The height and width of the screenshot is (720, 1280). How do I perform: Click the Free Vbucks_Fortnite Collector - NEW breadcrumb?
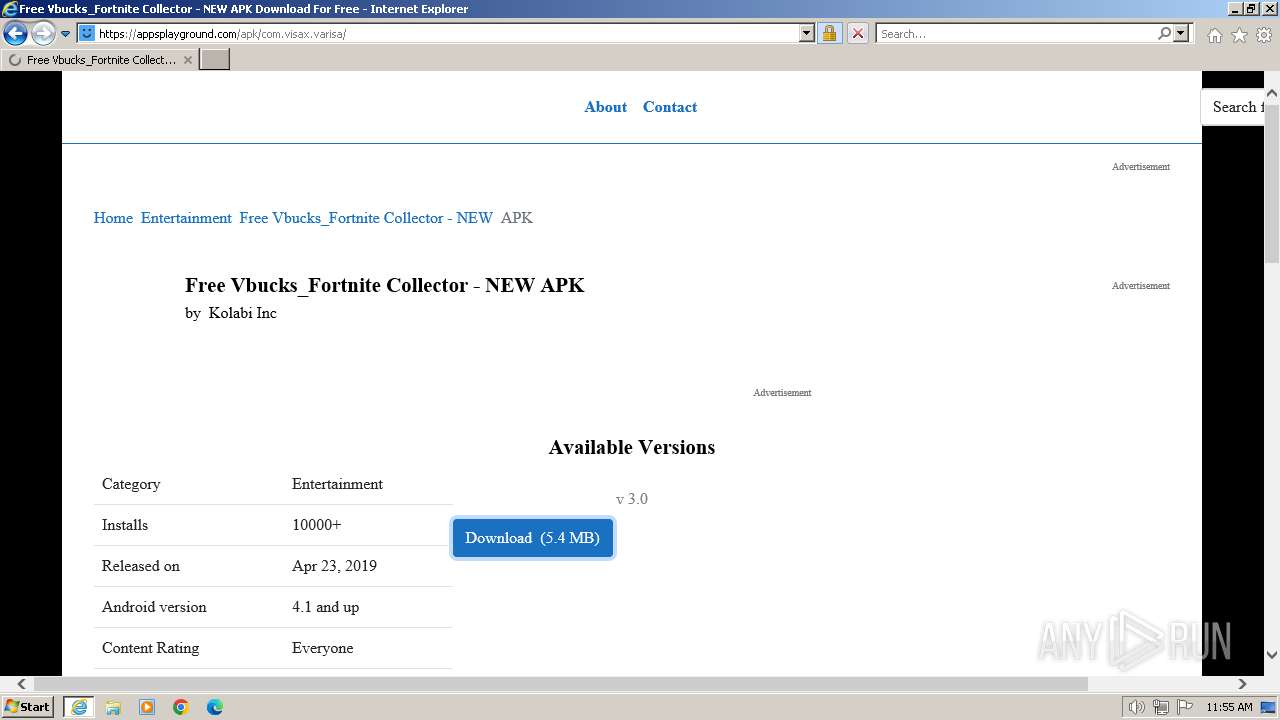[366, 218]
